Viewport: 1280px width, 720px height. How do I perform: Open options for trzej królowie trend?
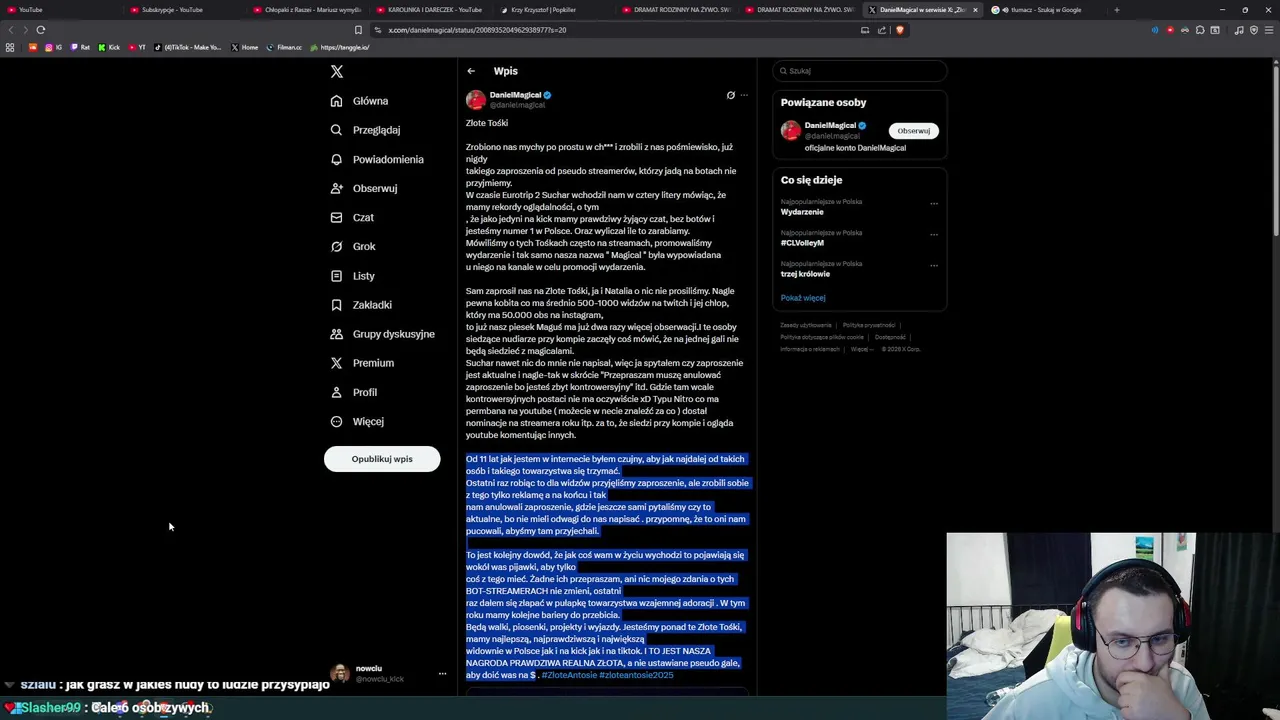point(934,266)
